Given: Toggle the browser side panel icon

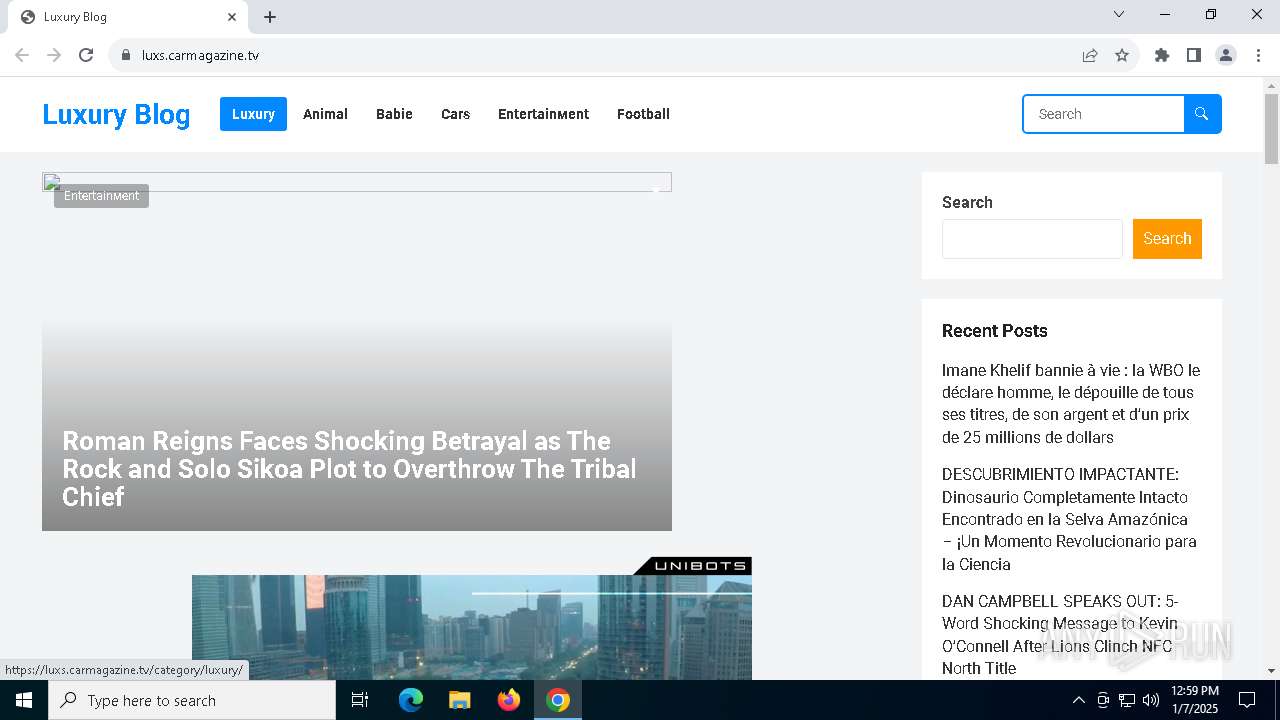Looking at the screenshot, I should click(x=1194, y=55).
